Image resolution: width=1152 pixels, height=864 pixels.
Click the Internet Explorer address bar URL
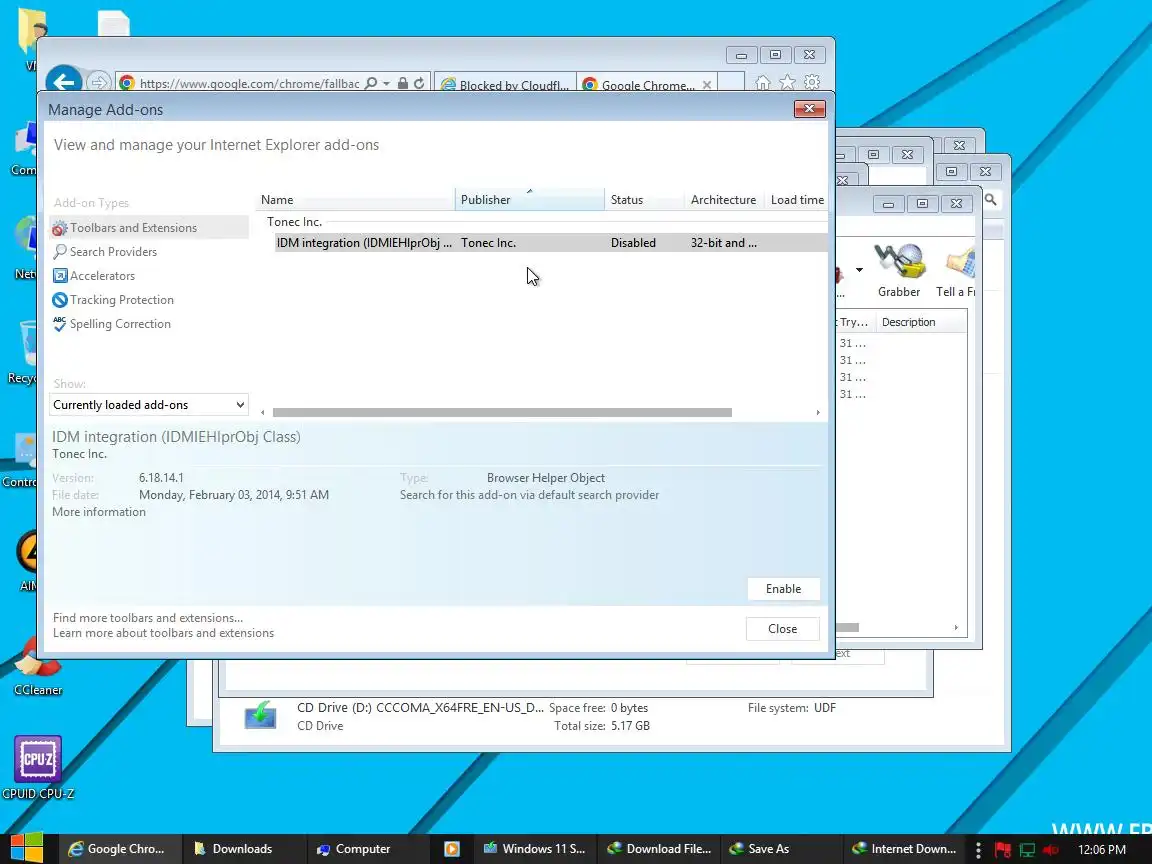pos(249,84)
